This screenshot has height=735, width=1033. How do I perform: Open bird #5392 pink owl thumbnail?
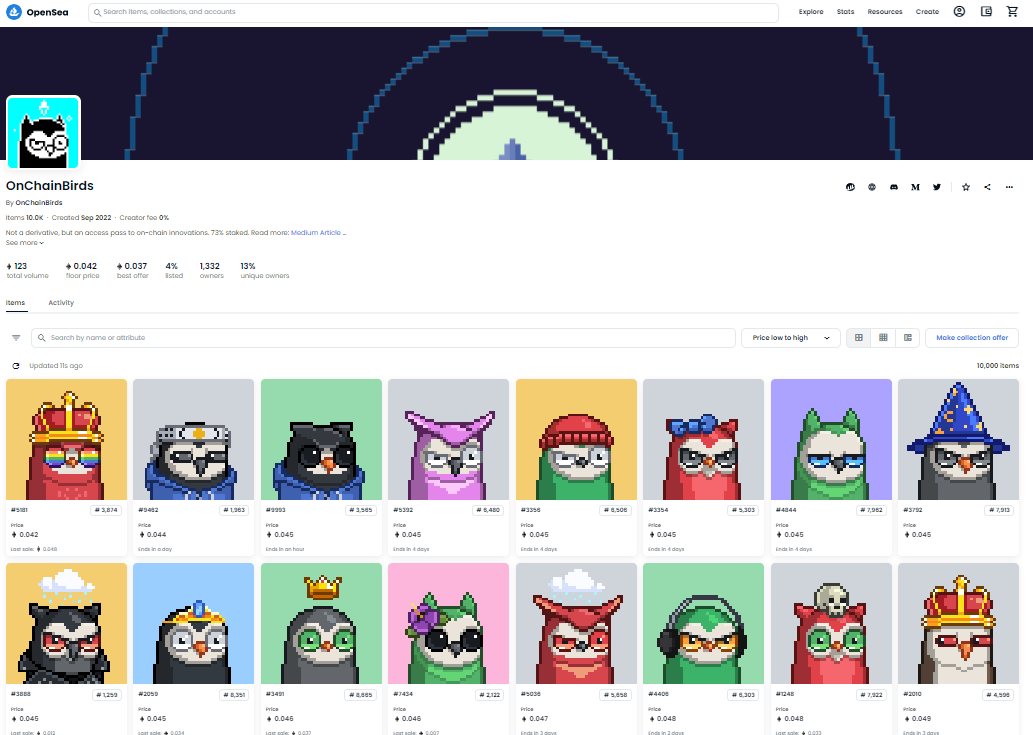coord(449,439)
